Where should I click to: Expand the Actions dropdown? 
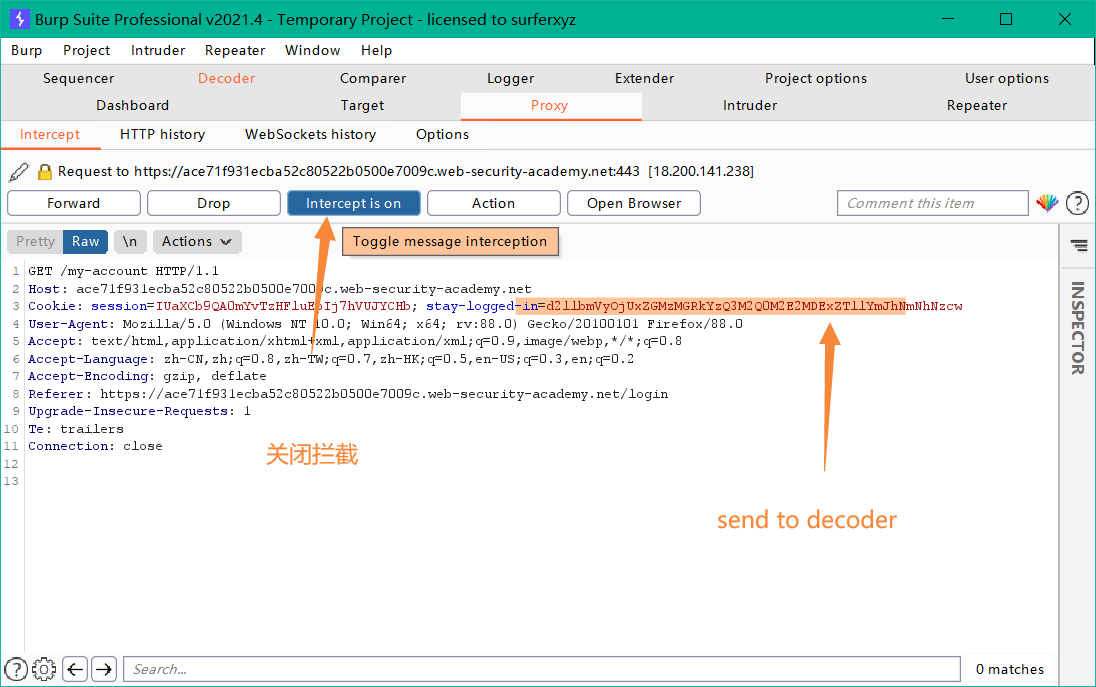point(197,241)
